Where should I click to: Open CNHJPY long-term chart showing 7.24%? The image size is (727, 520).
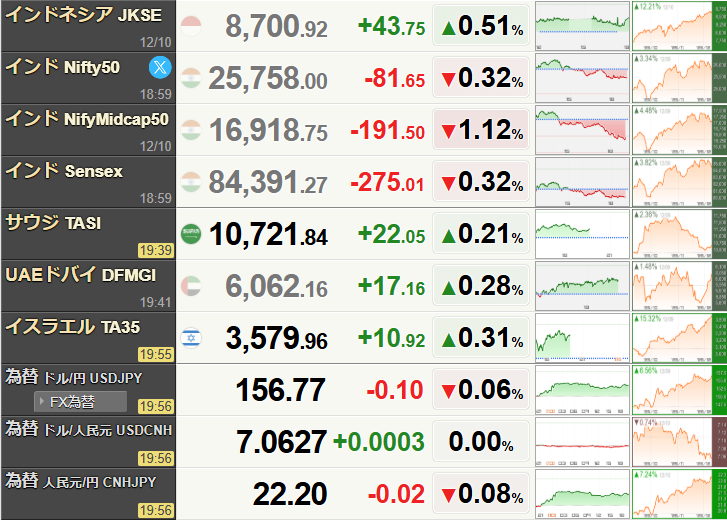pos(680,494)
